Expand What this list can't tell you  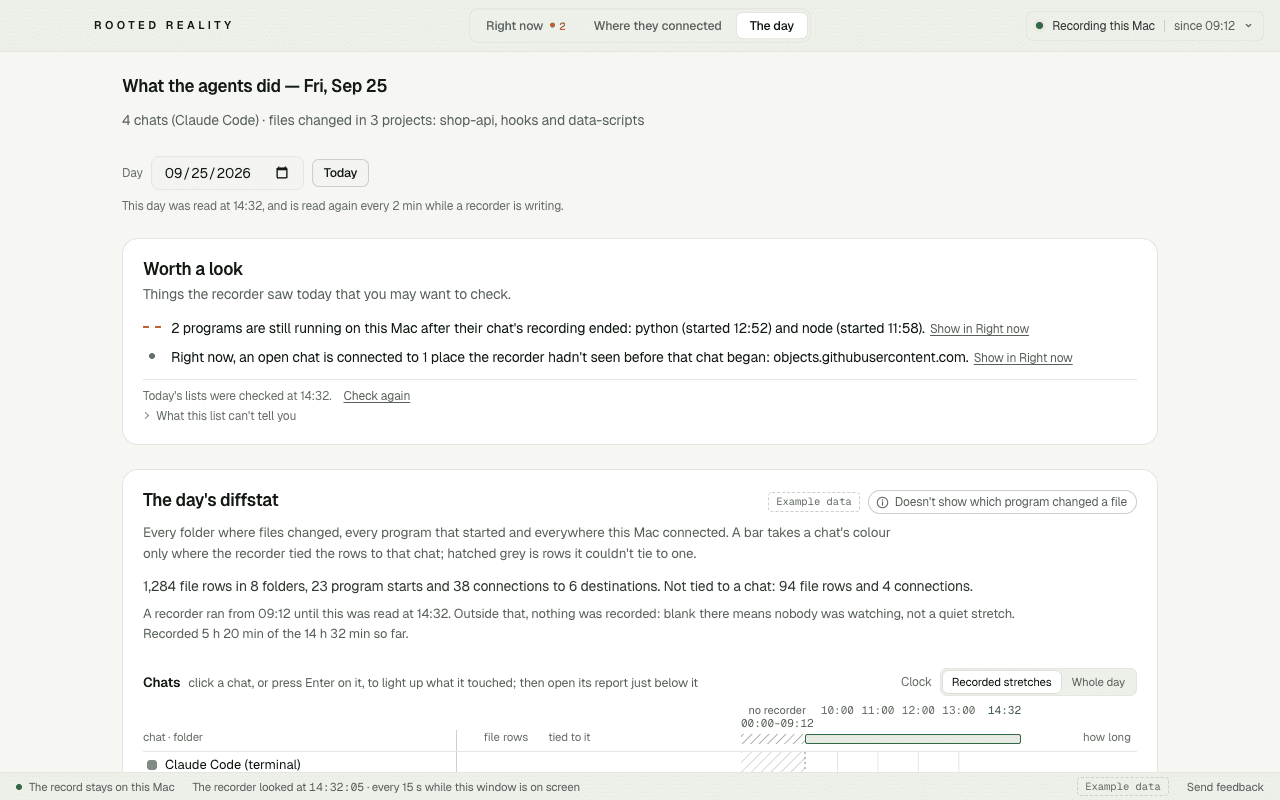220,416
